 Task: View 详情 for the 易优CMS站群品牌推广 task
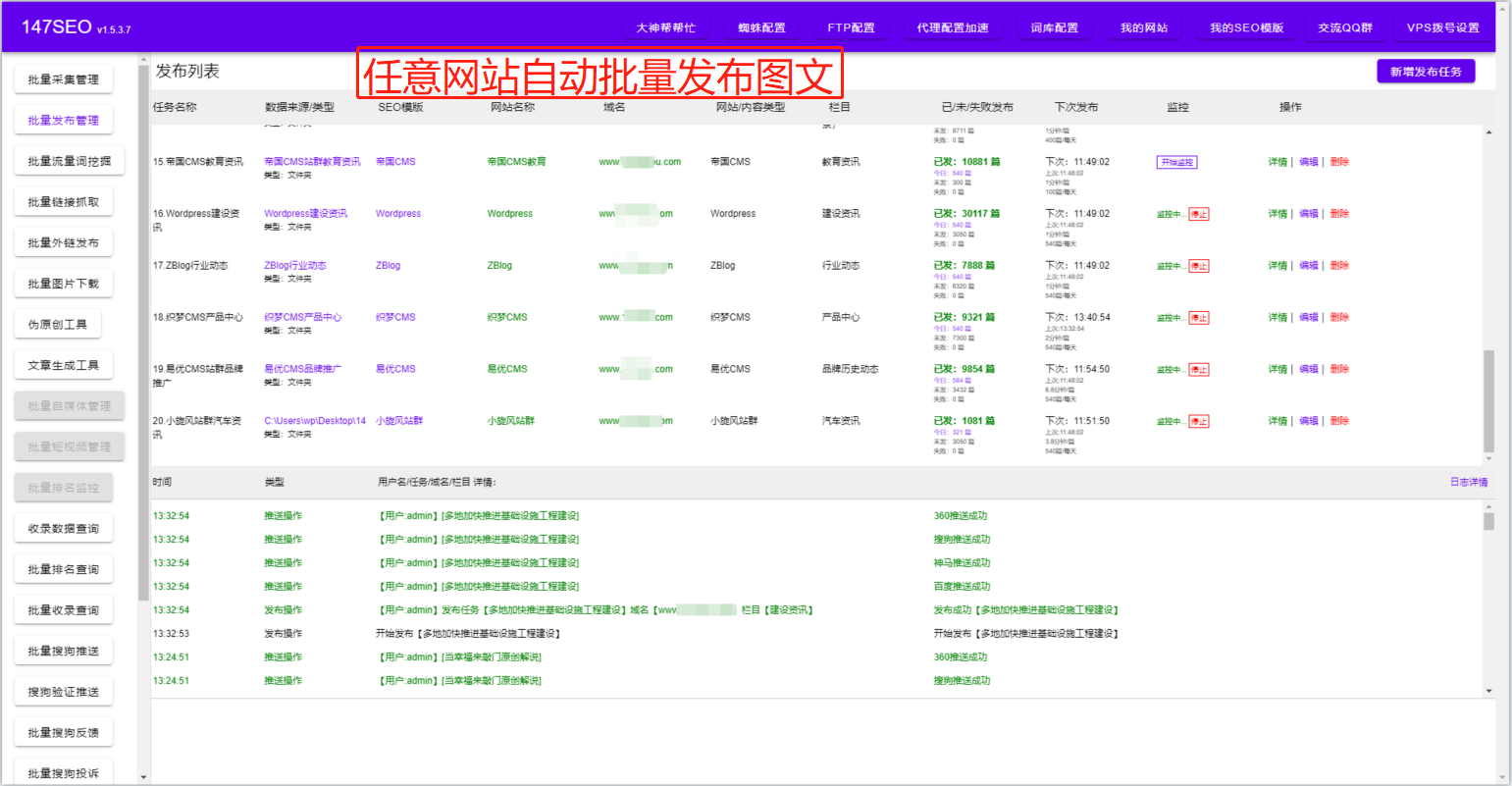tap(1277, 368)
